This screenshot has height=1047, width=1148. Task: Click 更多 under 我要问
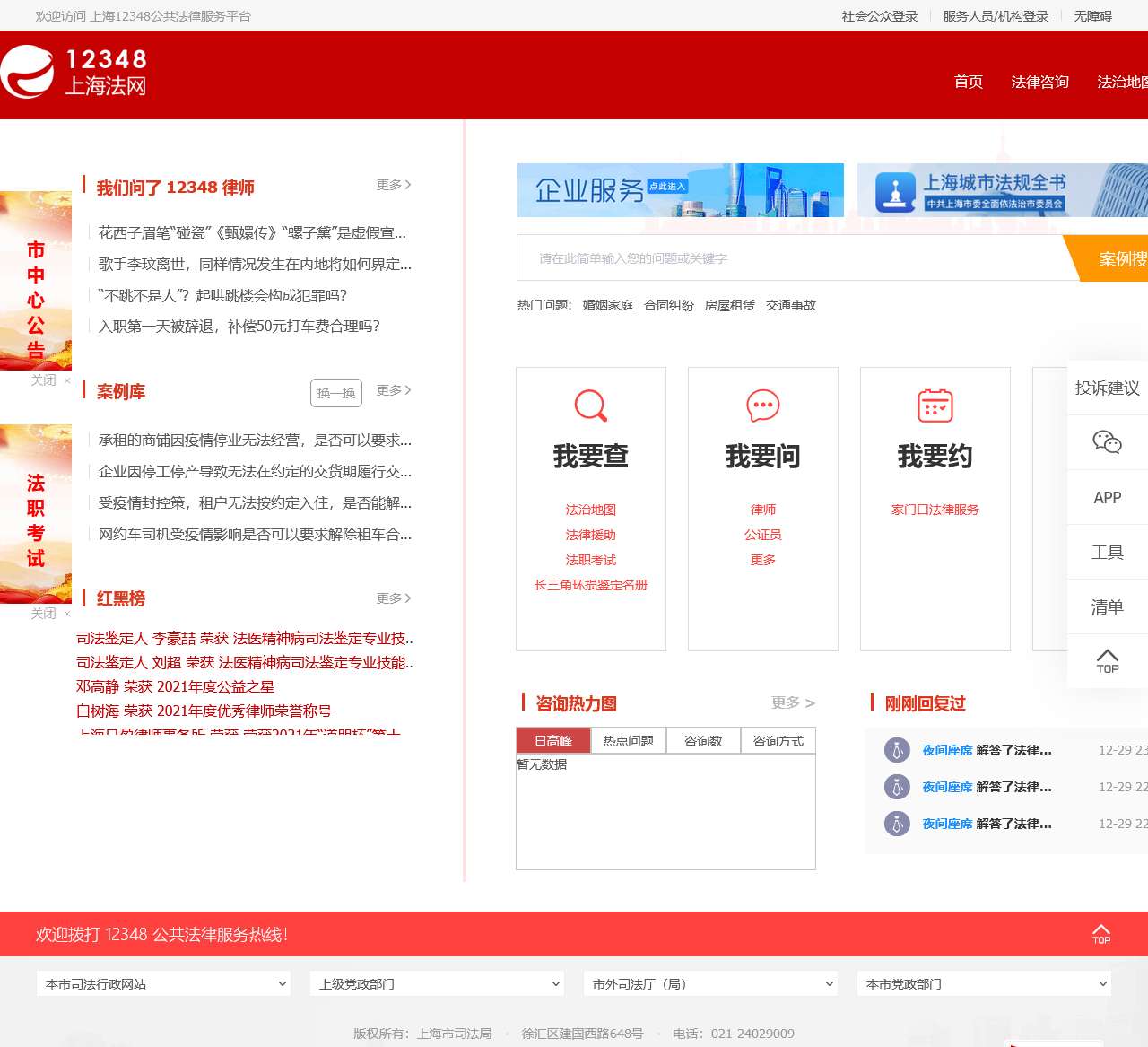coord(763,560)
